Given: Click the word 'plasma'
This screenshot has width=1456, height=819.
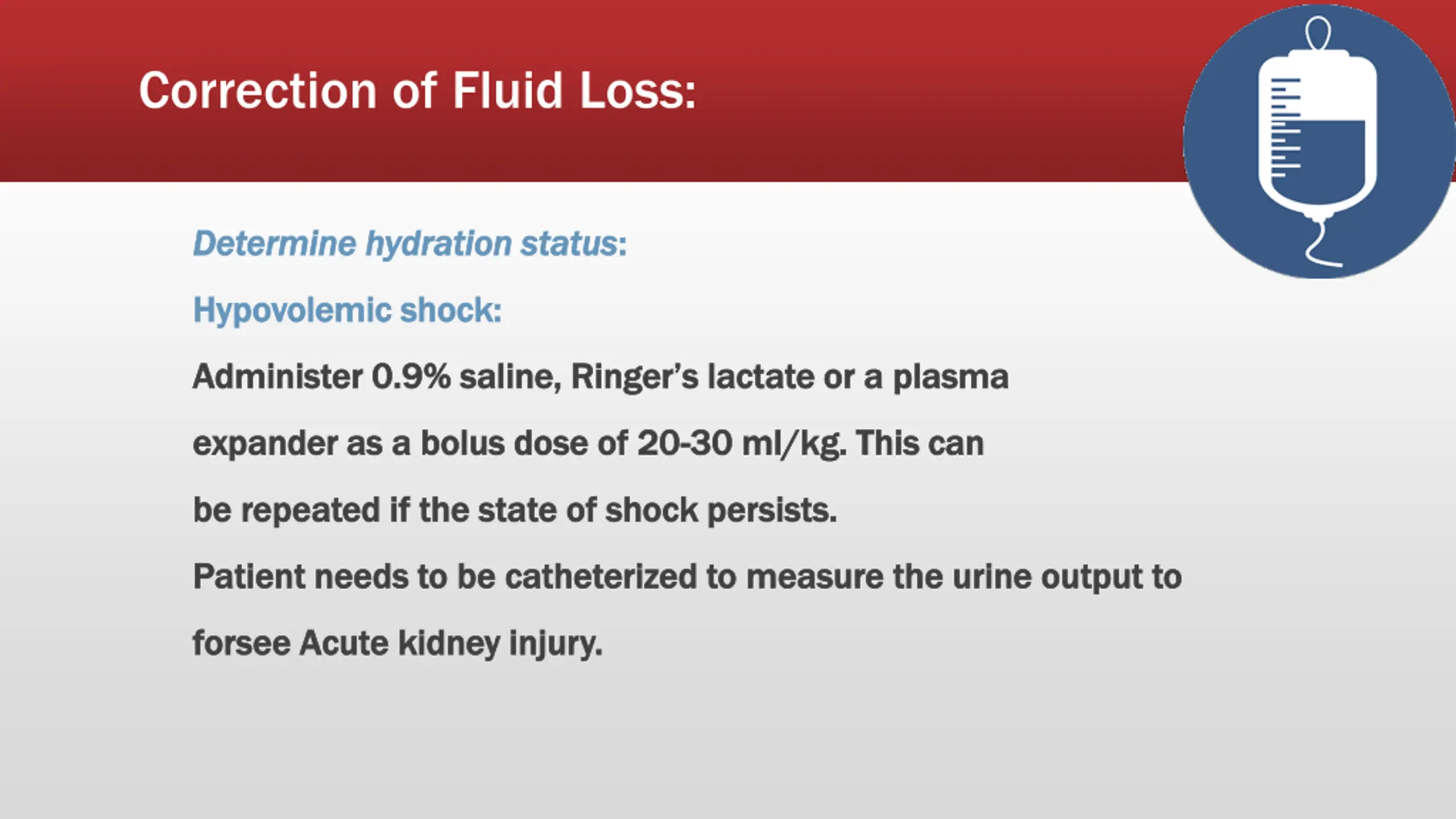Looking at the screenshot, I should point(950,377).
